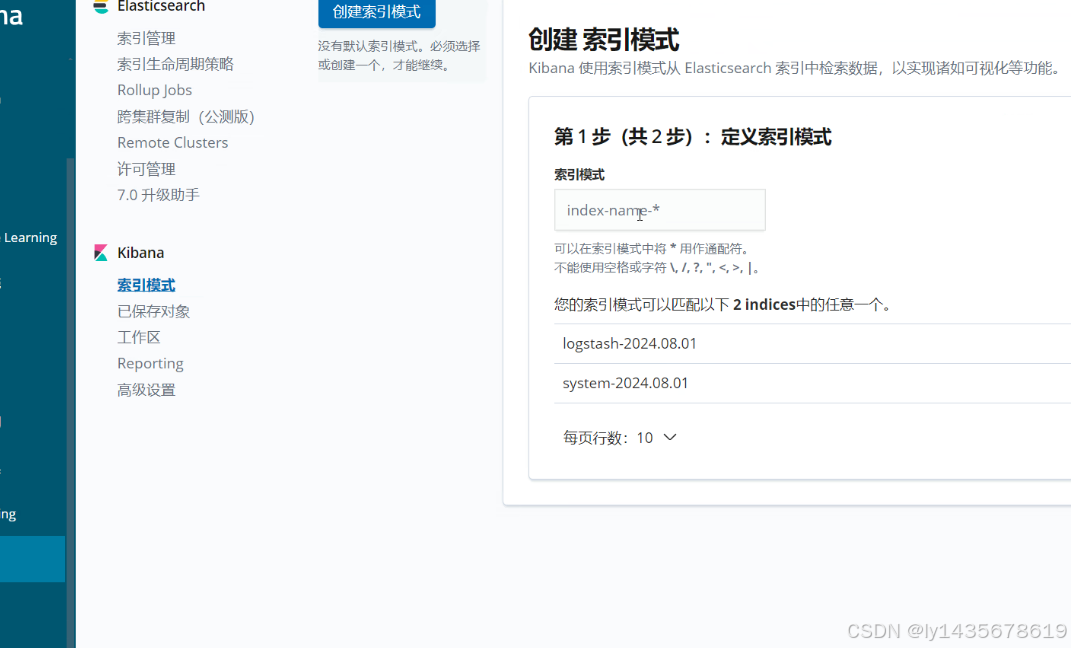Click the 创建索引模式 blue button
This screenshot has height=648, width=1071.
pyautogui.click(x=376, y=12)
